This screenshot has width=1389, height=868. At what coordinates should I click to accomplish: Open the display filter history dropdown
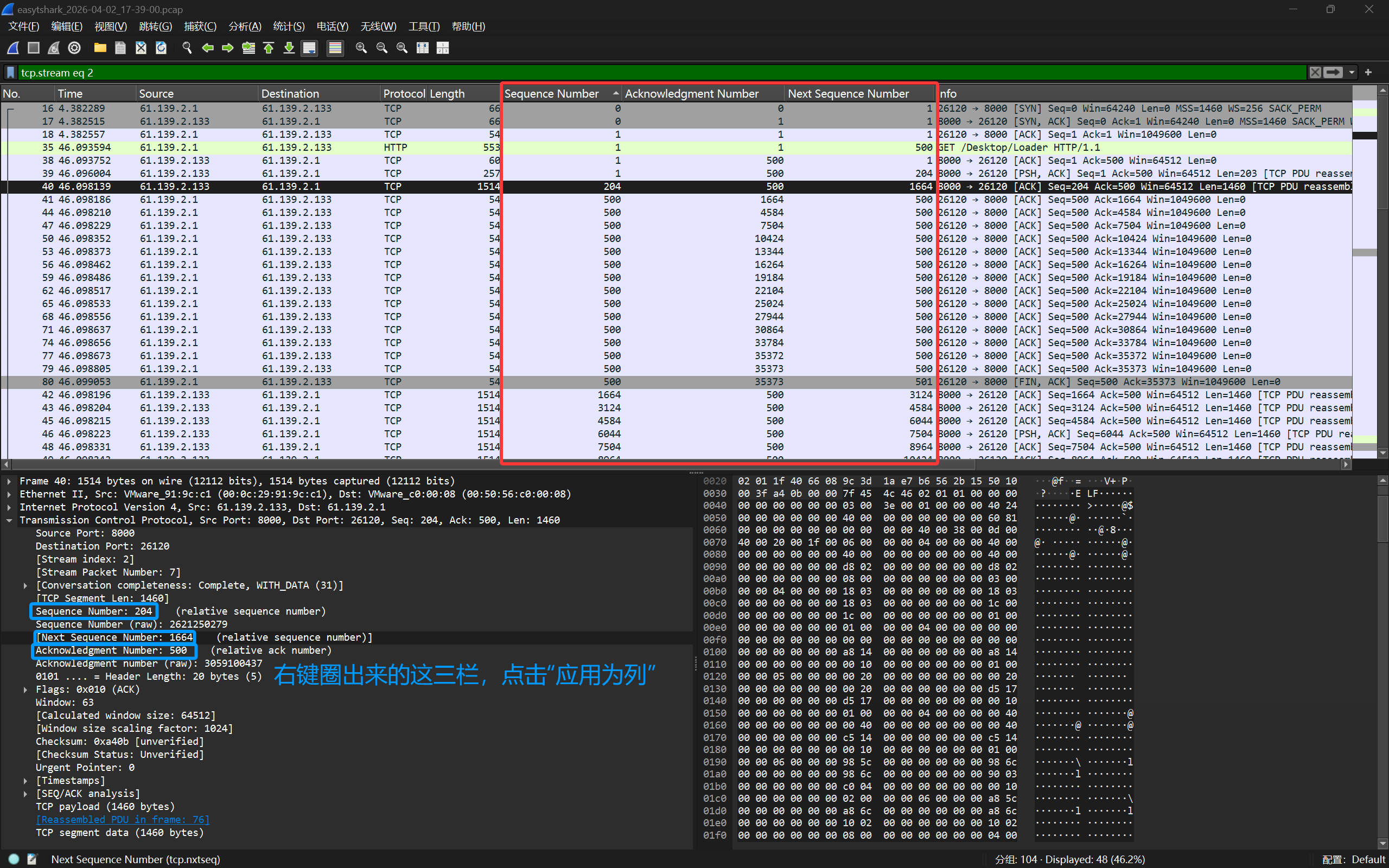tap(1352, 73)
